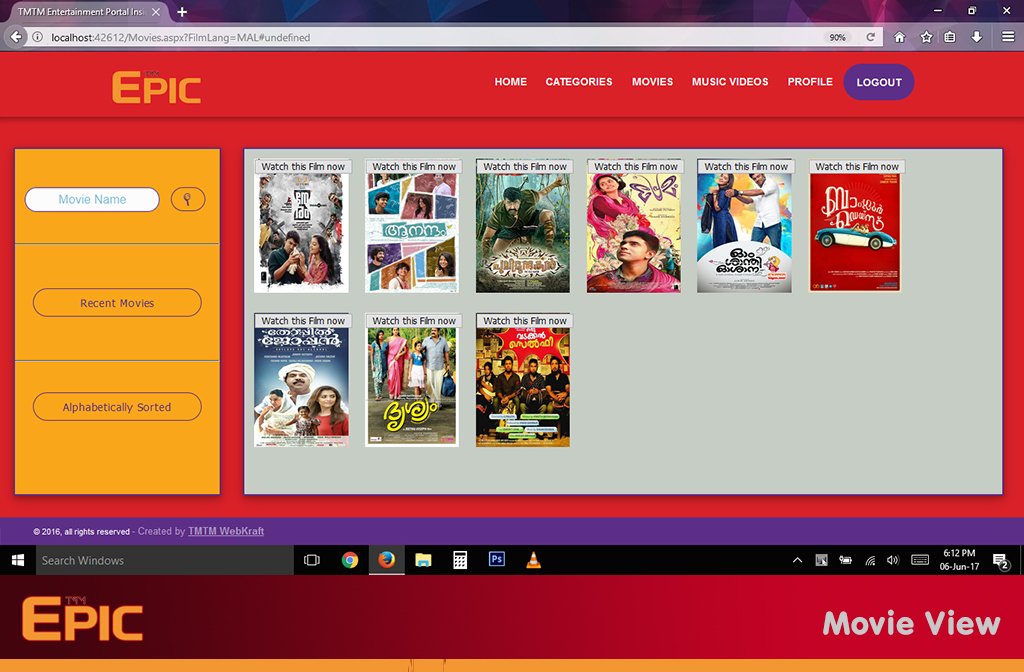Screen dimensions: 1024x672
Task: Show downloads via the down-arrow icon
Action: click(976, 37)
